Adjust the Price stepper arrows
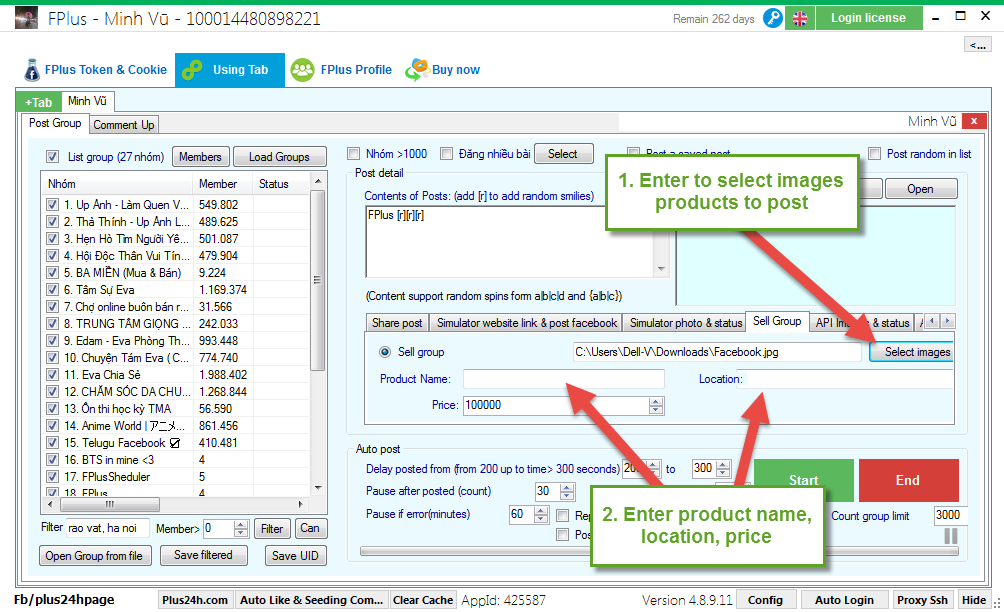1004x612 pixels. tap(656, 405)
